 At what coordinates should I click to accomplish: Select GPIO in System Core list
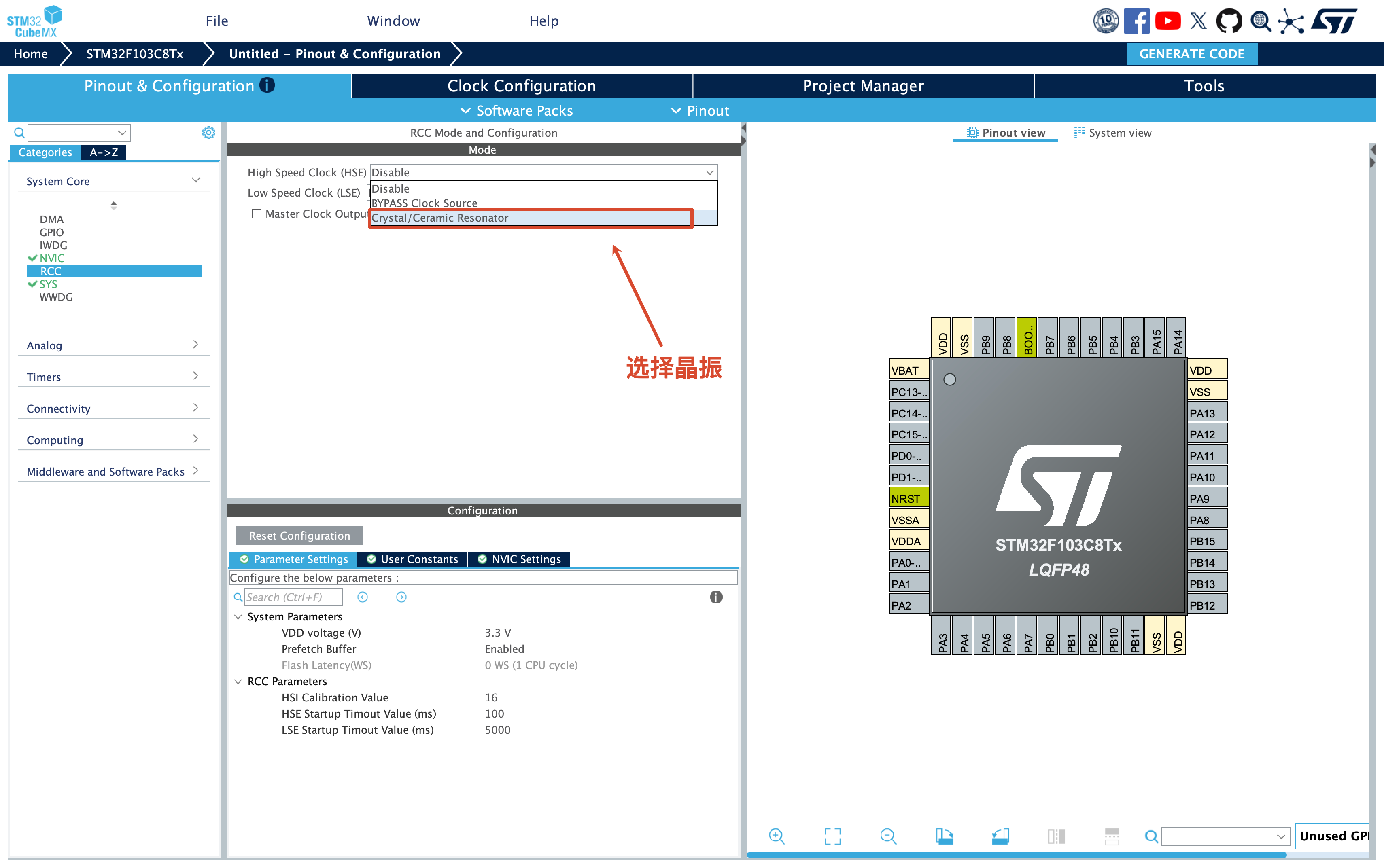tap(51, 233)
